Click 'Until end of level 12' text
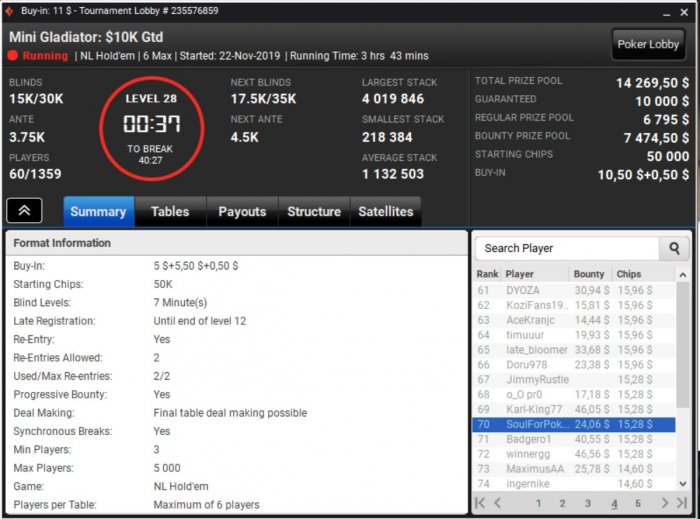Screen dimensions: 700x519 pos(200,321)
